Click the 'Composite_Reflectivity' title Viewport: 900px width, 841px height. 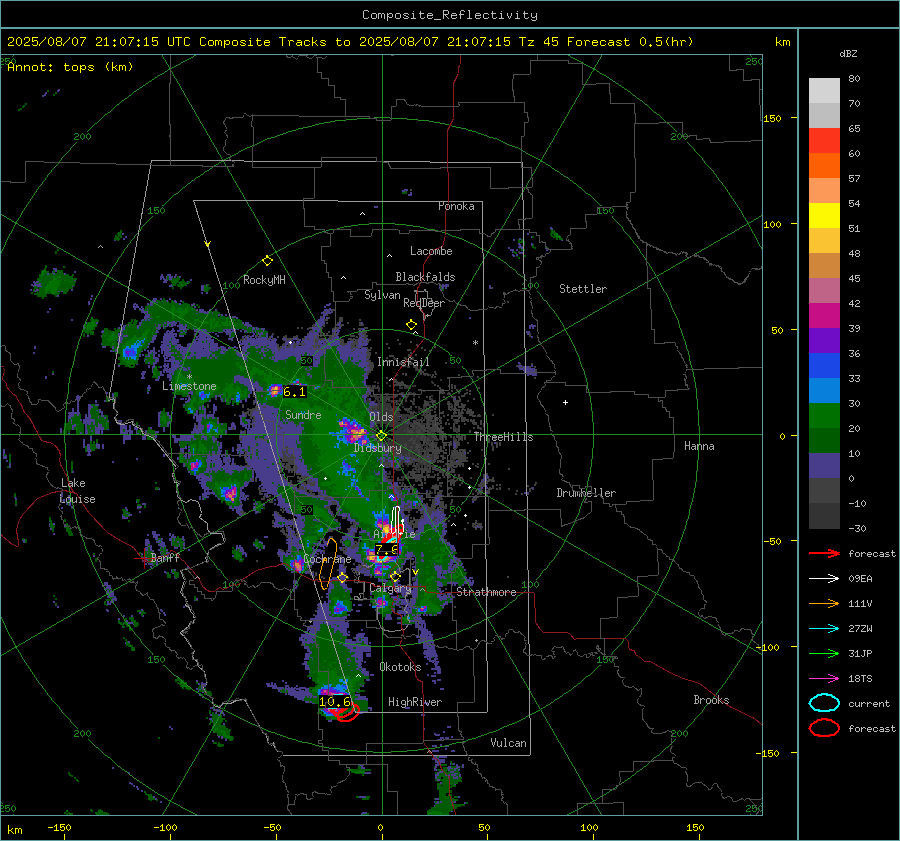pyautogui.click(x=450, y=15)
